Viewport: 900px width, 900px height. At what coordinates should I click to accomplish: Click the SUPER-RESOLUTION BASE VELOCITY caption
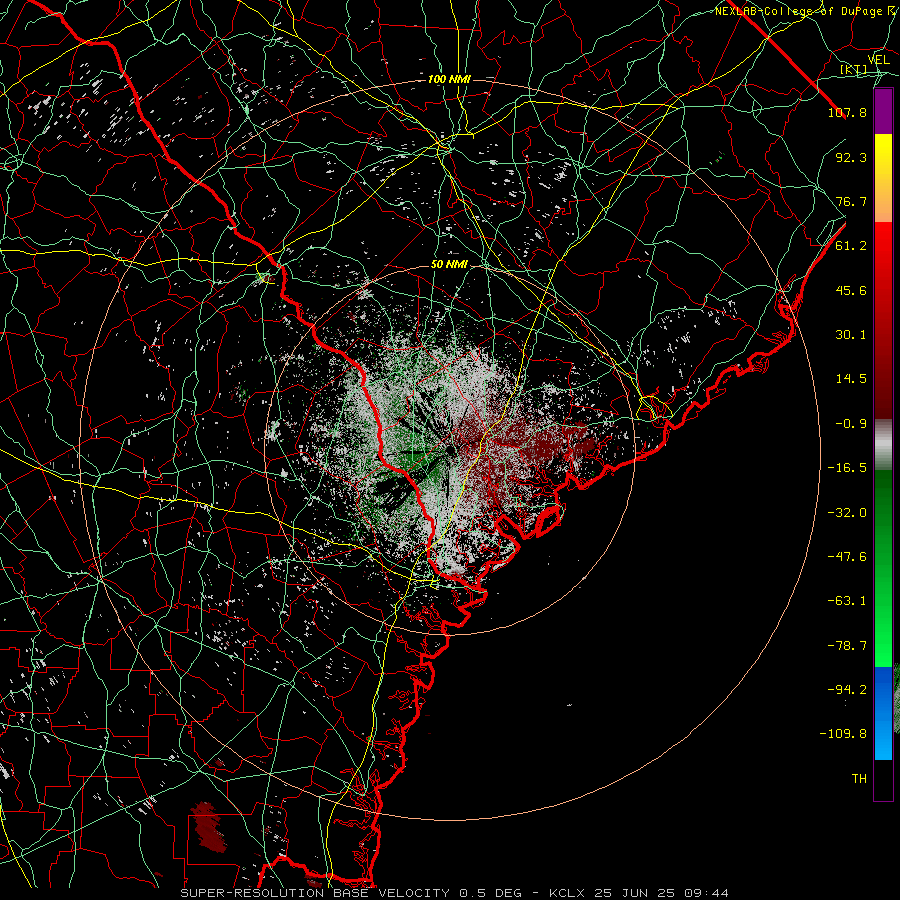[x=455, y=893]
